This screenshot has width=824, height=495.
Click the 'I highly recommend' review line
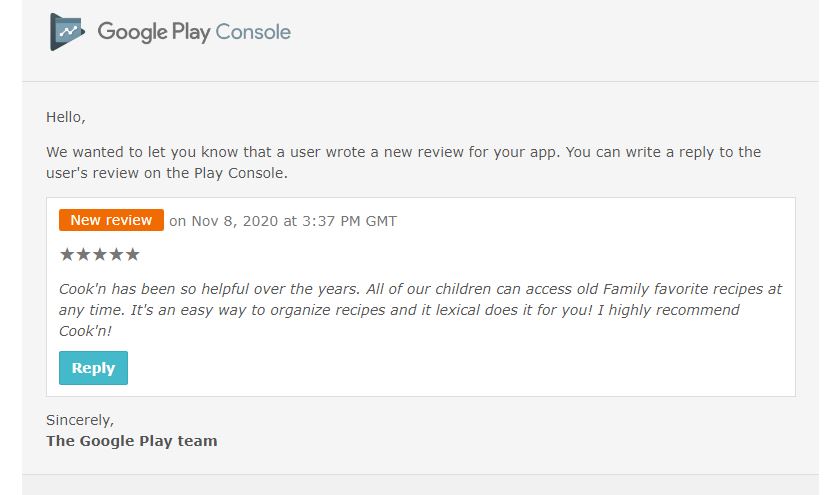(668, 310)
